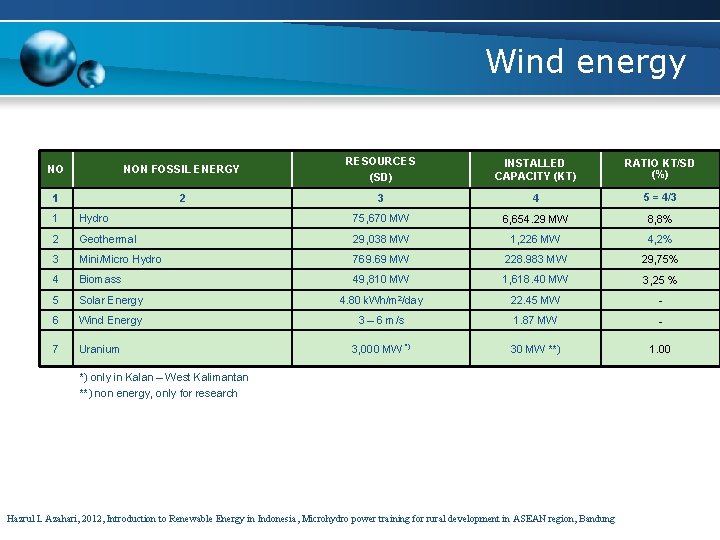Click the "Solar Energy" row label
This screenshot has width=720, height=540.
(111, 300)
